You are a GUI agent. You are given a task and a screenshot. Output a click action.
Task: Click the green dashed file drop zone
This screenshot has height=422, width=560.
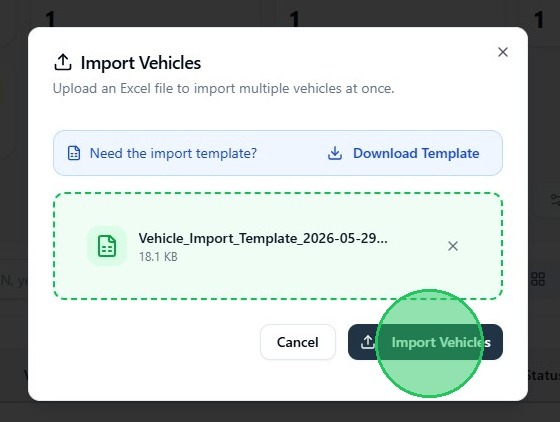tap(278, 246)
